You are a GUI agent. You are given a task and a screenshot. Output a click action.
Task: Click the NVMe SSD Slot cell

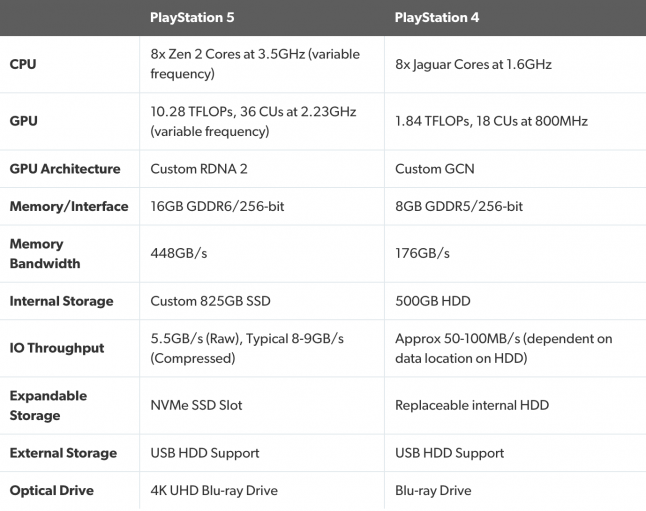[196, 405]
